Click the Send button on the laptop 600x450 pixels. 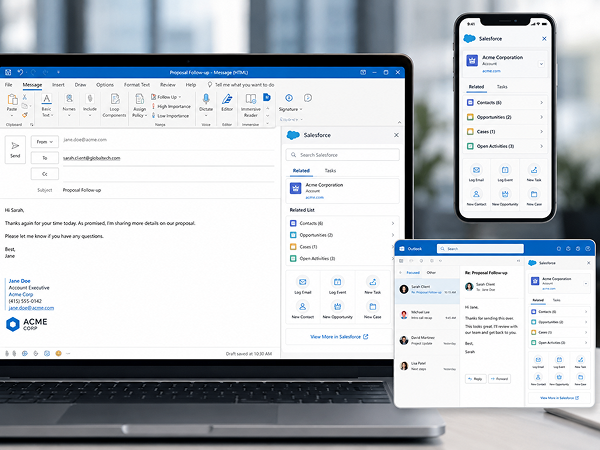(x=15, y=150)
